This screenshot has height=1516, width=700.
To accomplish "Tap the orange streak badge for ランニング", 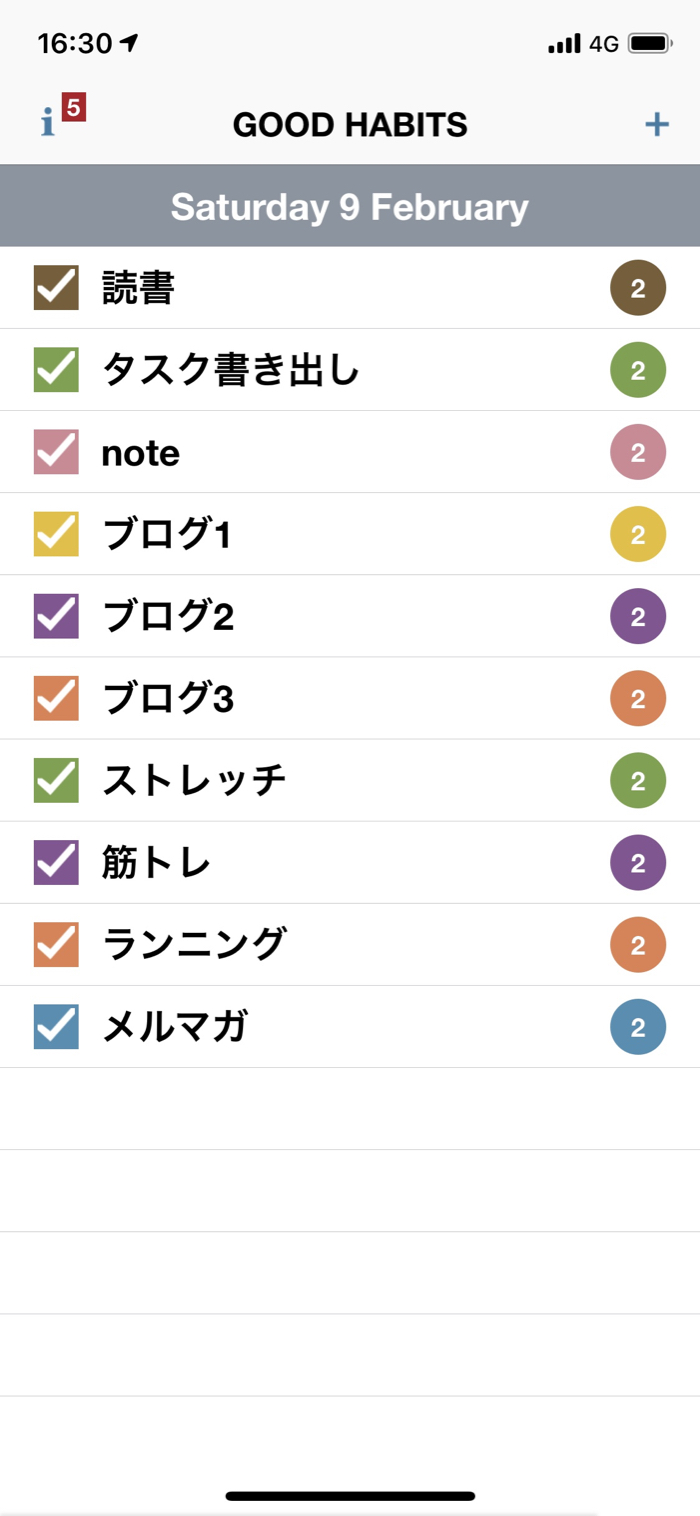I will [638, 944].
